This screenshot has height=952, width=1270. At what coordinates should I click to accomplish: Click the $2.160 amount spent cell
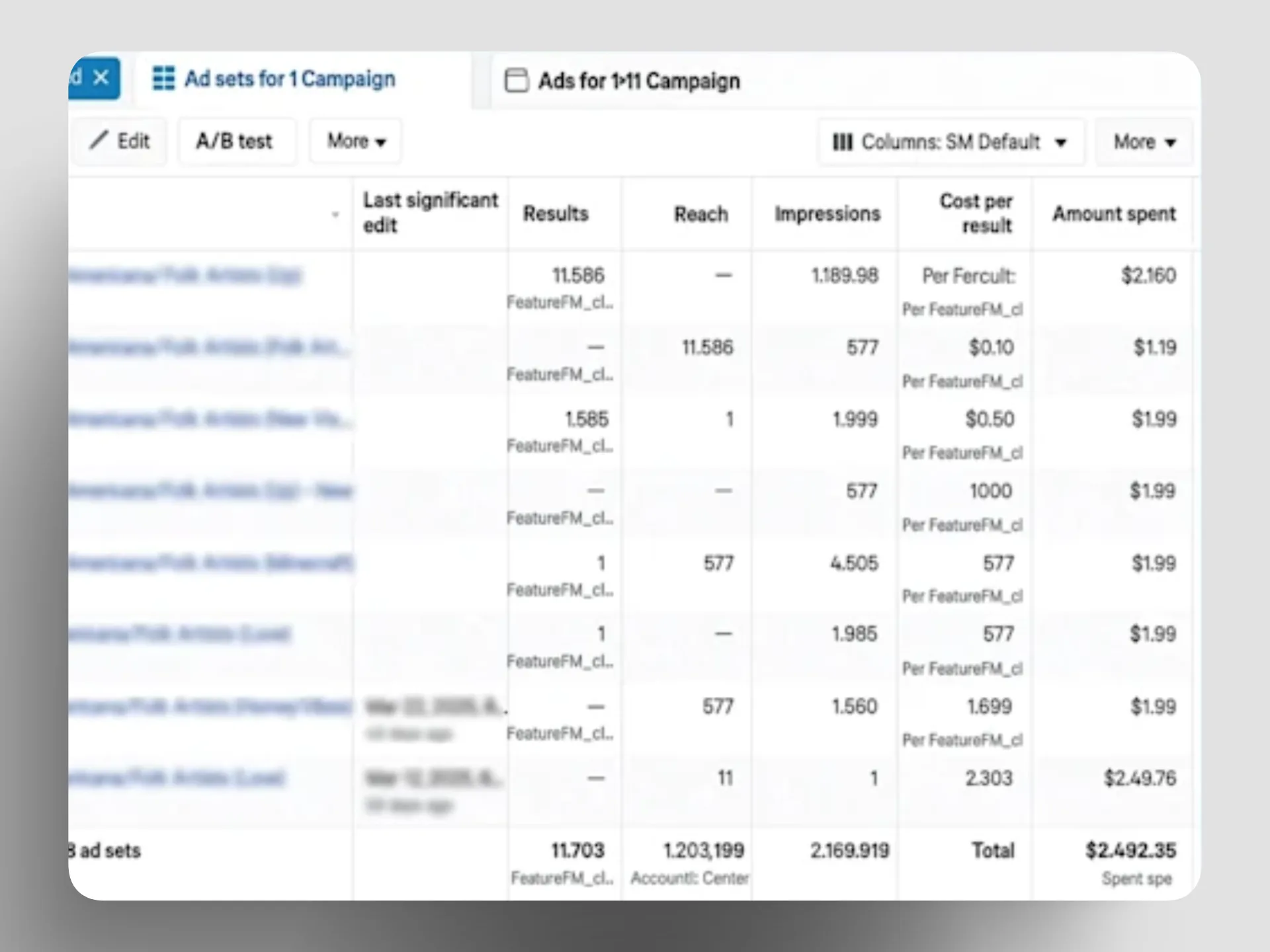[1148, 275]
